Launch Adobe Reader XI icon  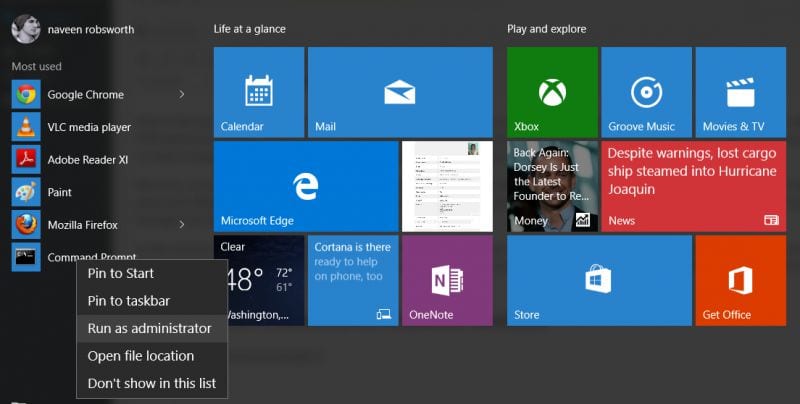point(25,160)
